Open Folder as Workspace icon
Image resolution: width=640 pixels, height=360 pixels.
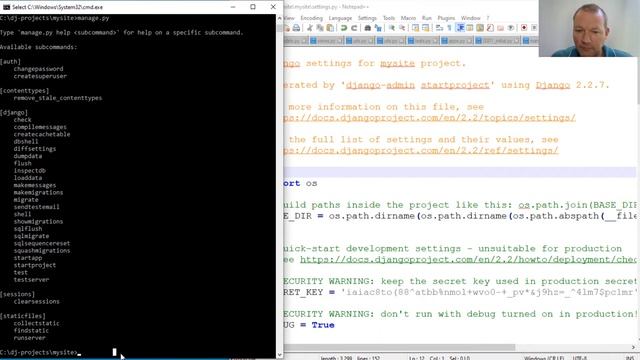pos(500,28)
